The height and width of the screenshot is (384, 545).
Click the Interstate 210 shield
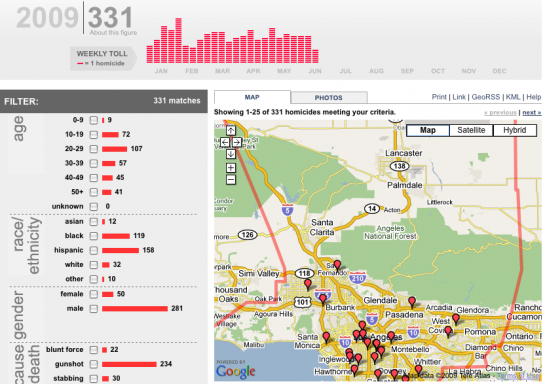(358, 278)
